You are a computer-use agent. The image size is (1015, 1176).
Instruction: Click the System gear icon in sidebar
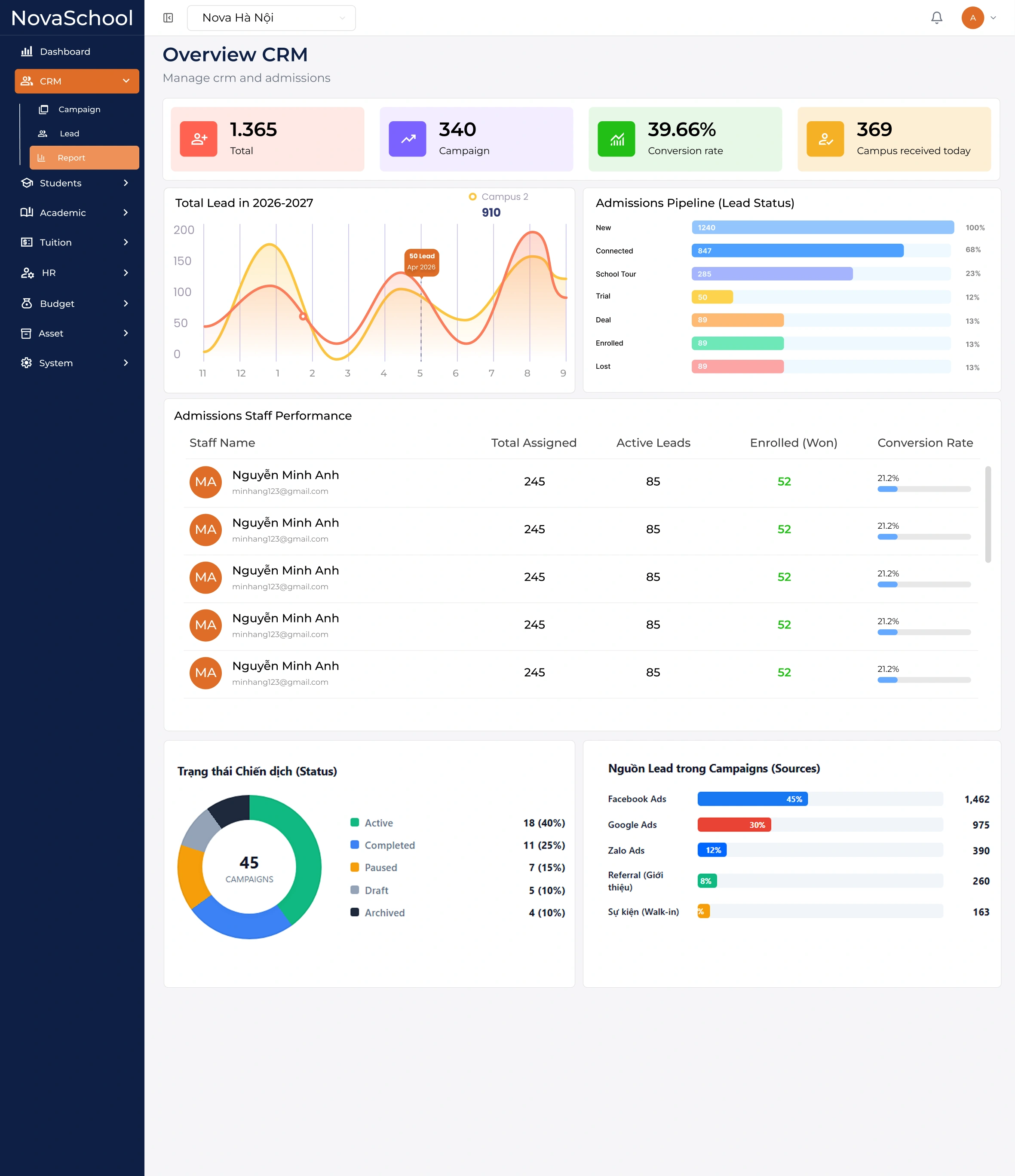point(27,363)
